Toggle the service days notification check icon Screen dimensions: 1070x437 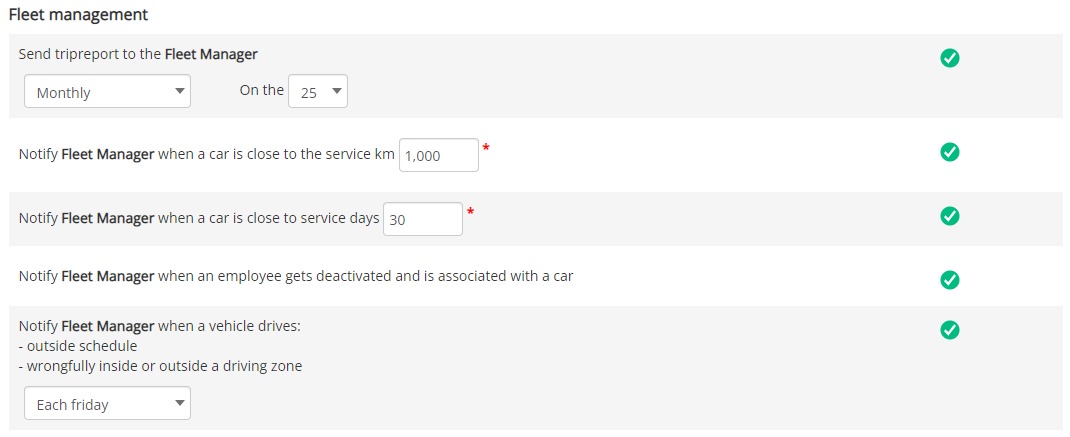pyautogui.click(x=949, y=216)
